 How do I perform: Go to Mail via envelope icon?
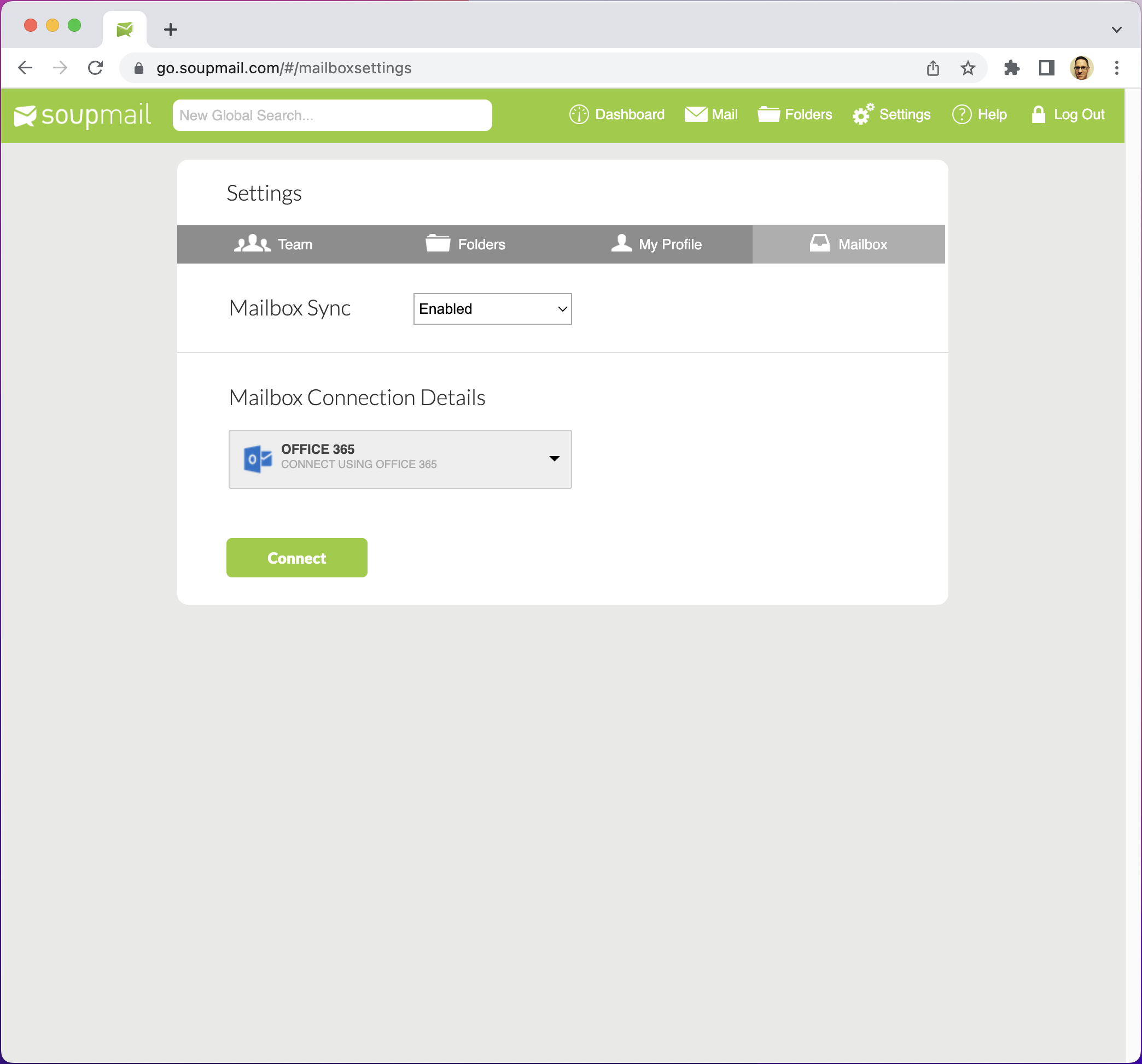tap(696, 115)
